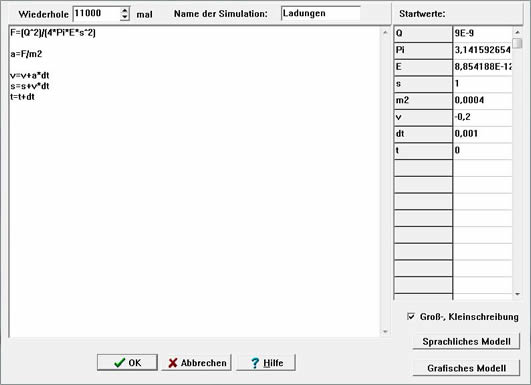Viewport: 531px width, 385px height.
Task: Increase the Wiederhole repeat count
Action: 125,10
